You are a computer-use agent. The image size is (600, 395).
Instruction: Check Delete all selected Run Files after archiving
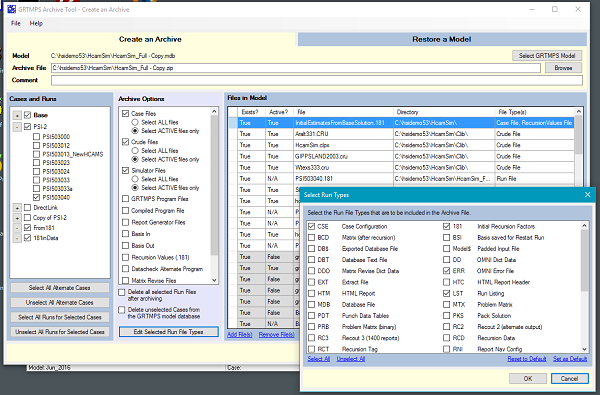click(x=122, y=292)
